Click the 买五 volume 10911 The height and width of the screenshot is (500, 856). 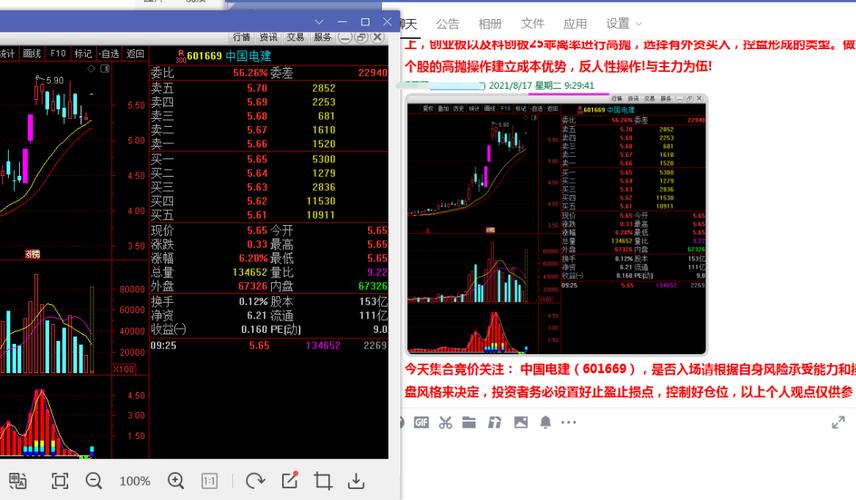[321, 215]
